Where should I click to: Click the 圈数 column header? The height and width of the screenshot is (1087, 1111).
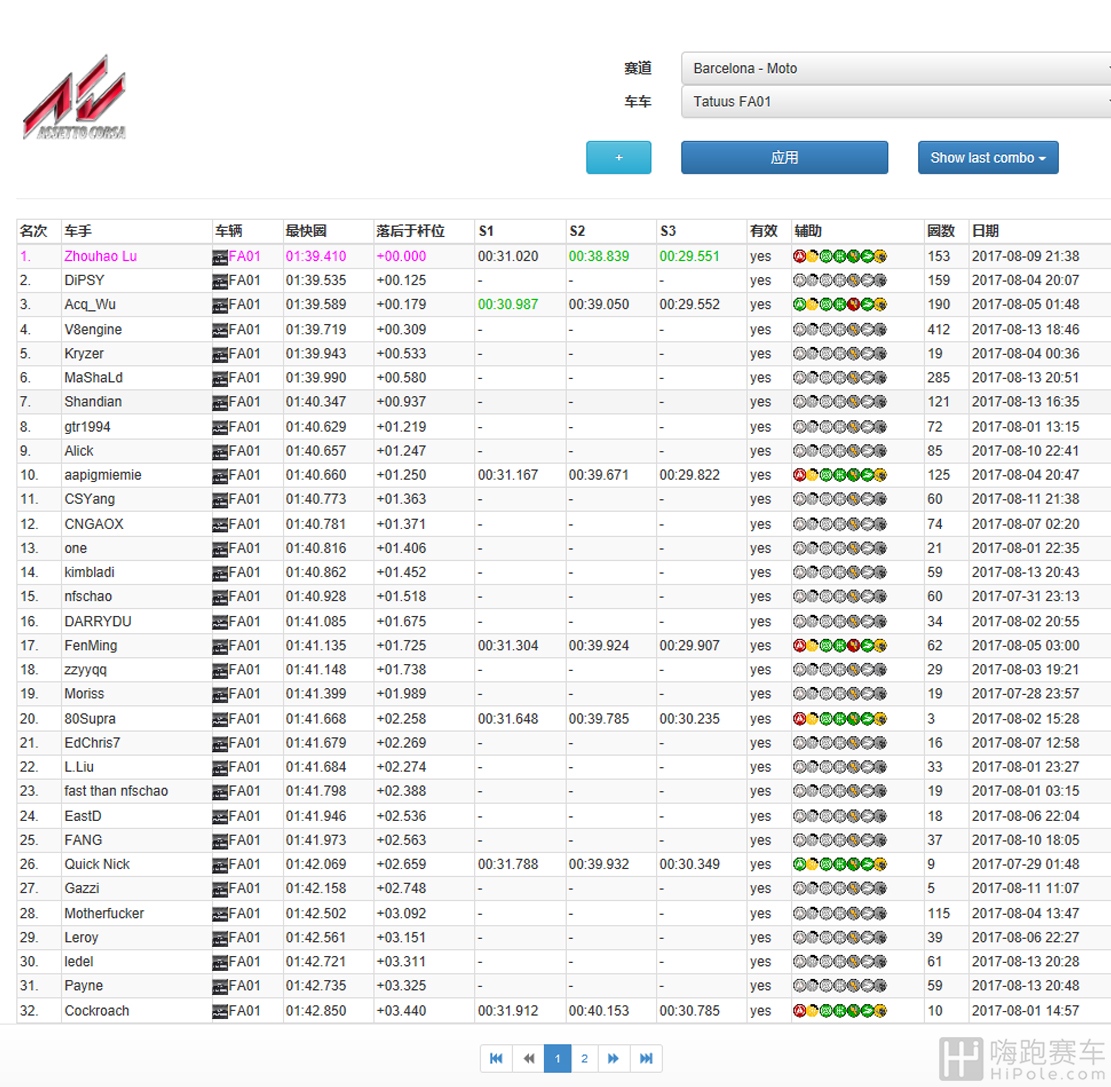coord(941,231)
